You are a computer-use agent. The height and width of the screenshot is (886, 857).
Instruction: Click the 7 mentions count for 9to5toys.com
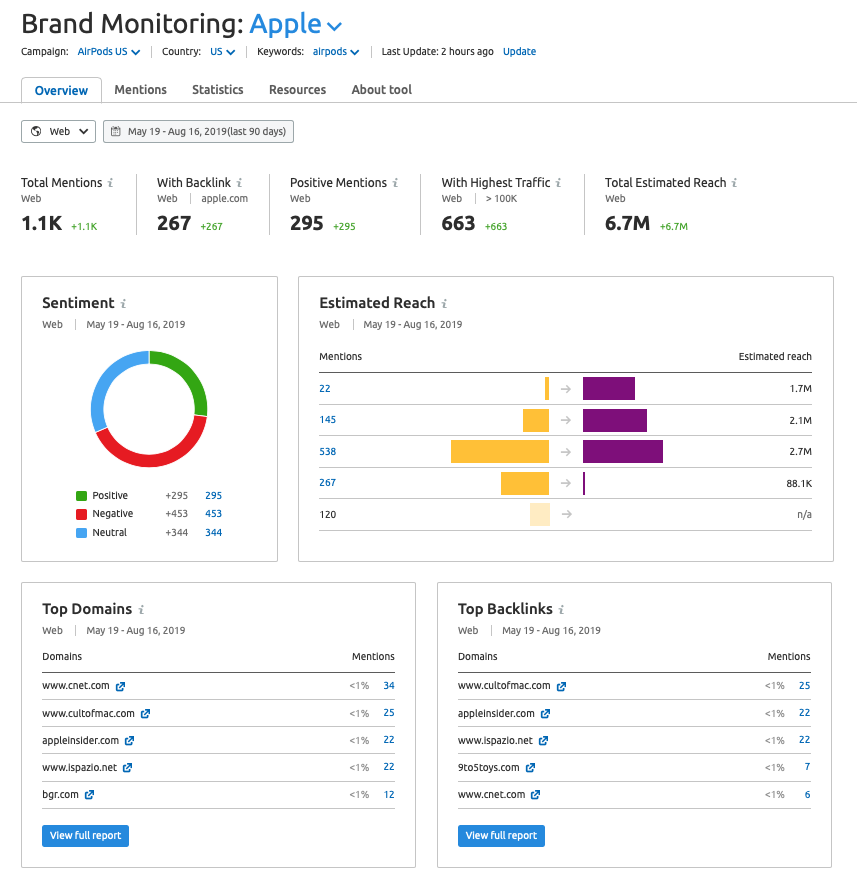click(x=807, y=767)
